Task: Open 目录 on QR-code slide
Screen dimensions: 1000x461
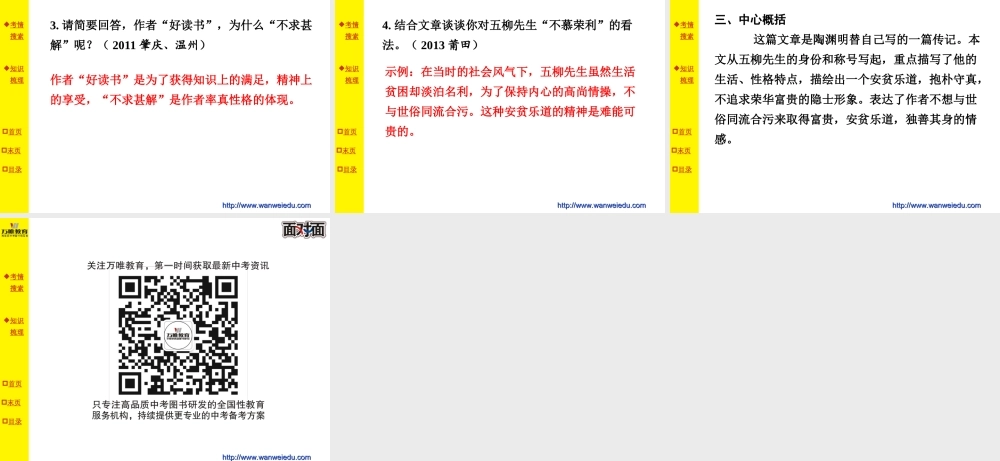Action: (13, 421)
